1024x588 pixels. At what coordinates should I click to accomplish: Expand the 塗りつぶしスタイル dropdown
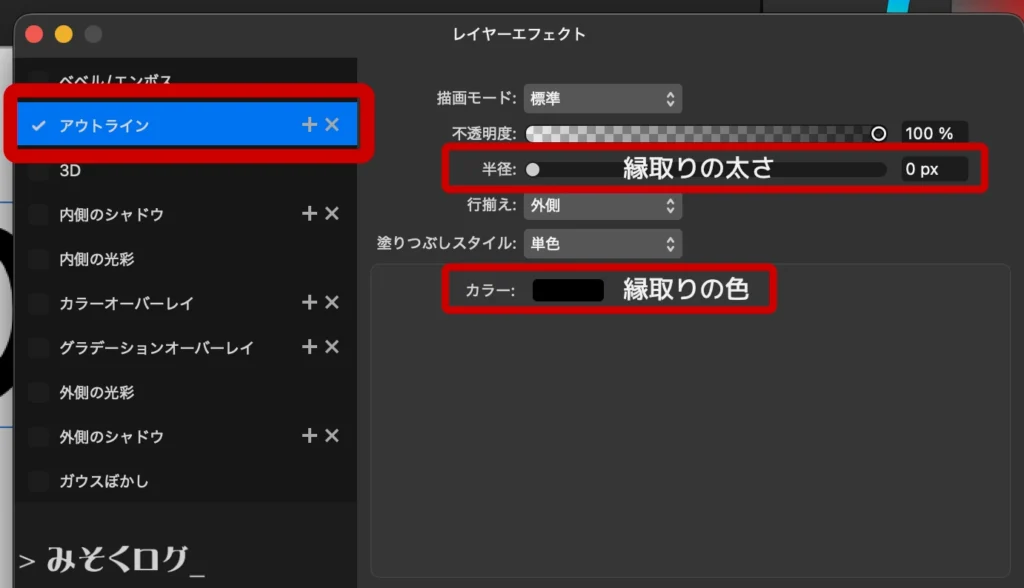pos(602,243)
